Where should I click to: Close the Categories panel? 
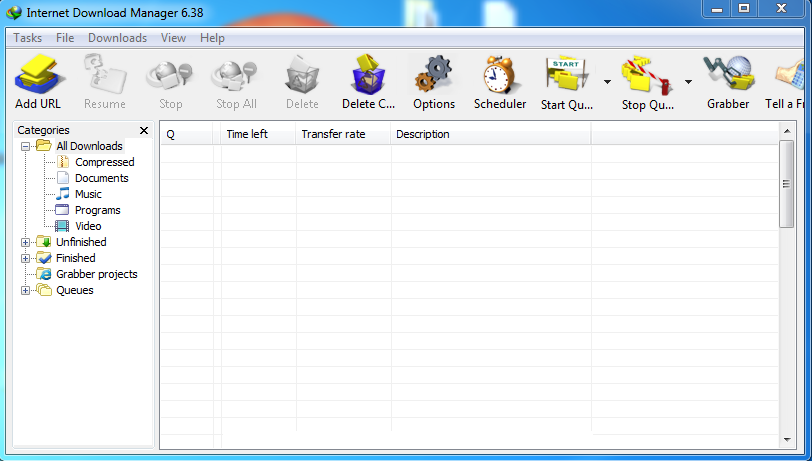(x=144, y=131)
